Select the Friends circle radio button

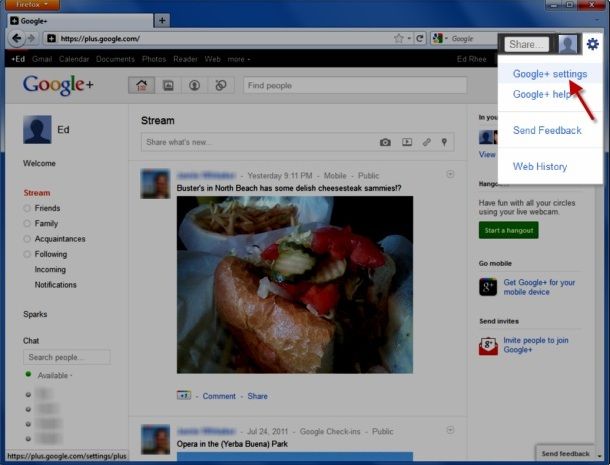tap(27, 208)
